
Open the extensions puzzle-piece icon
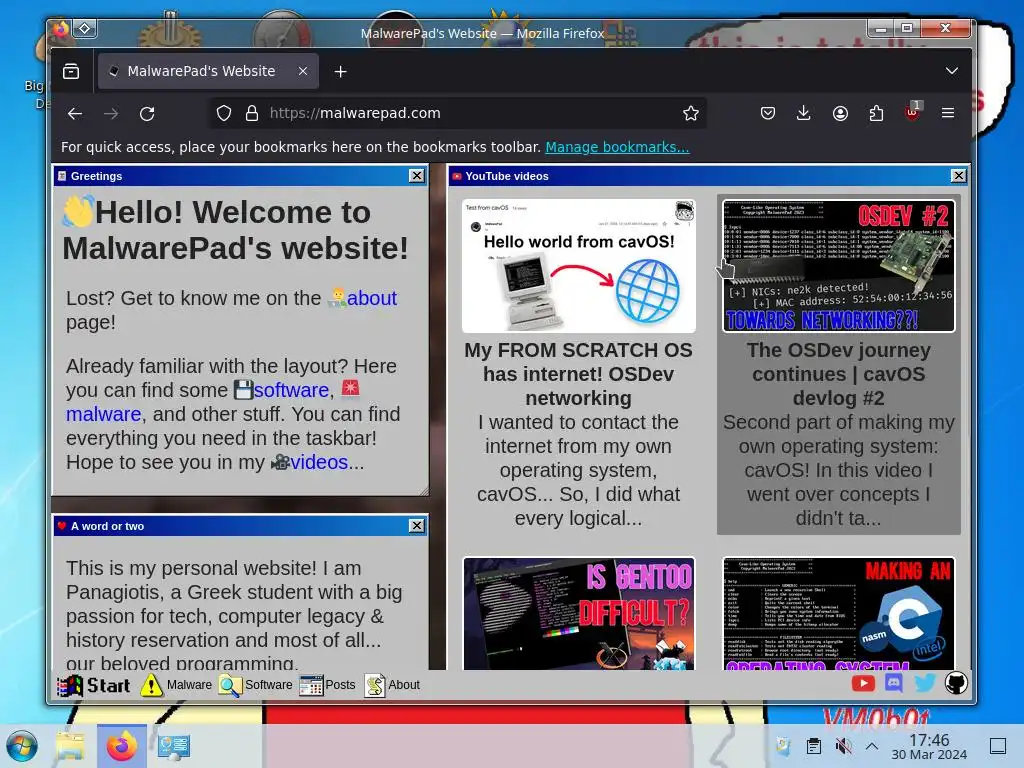[876, 114]
